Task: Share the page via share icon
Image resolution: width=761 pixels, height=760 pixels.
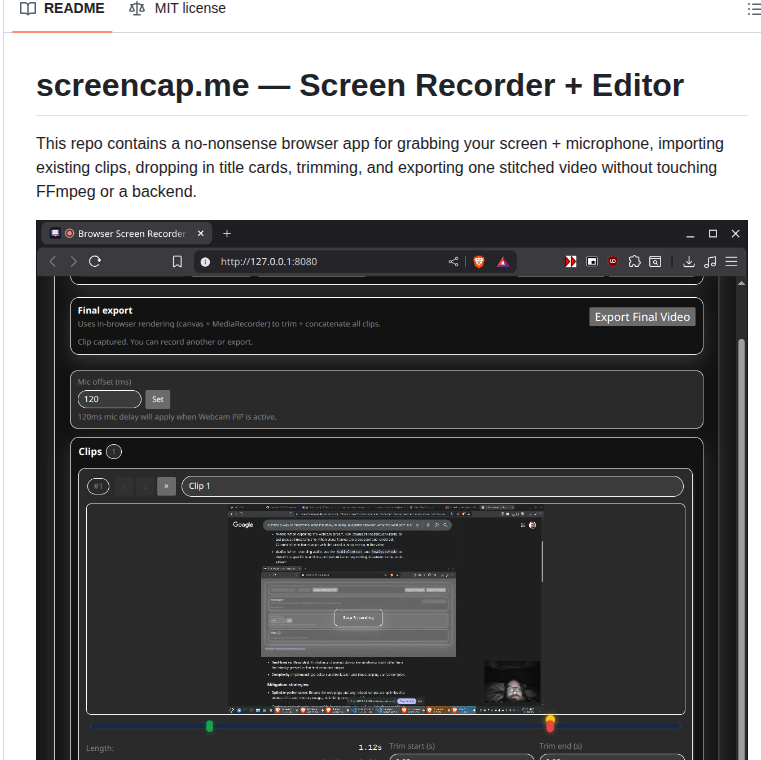Action: click(453, 262)
